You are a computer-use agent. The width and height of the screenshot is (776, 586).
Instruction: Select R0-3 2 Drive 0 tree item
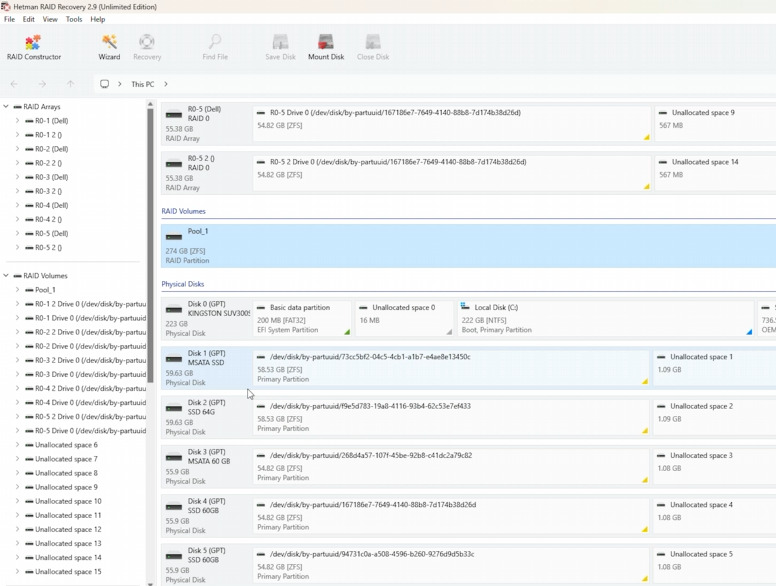(x=91, y=360)
